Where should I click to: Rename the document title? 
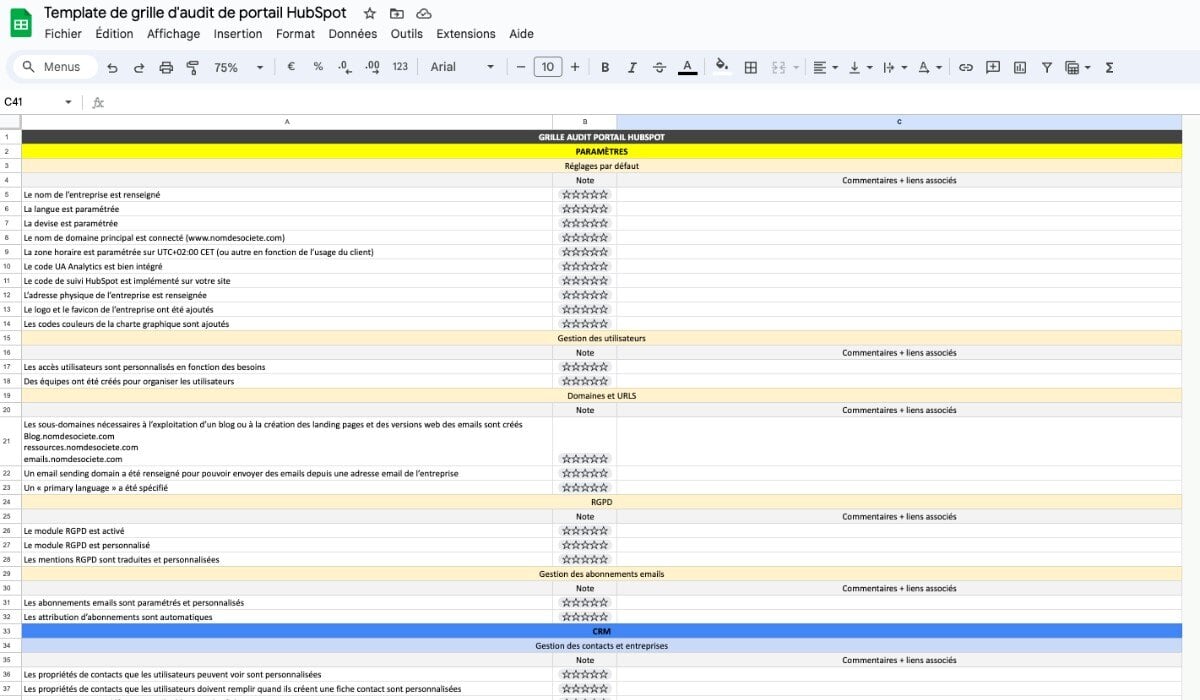[196, 13]
